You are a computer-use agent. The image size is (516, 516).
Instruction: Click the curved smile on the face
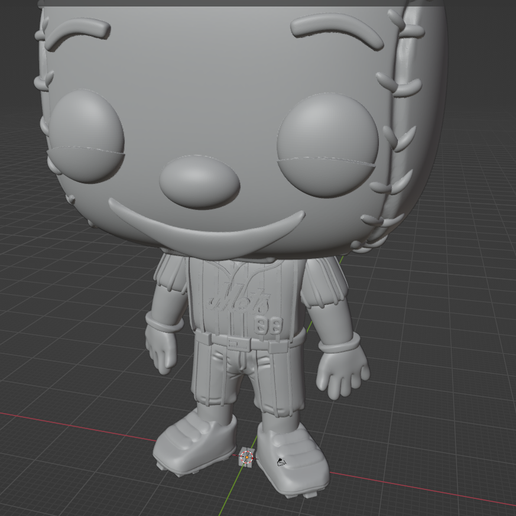pyautogui.click(x=206, y=229)
